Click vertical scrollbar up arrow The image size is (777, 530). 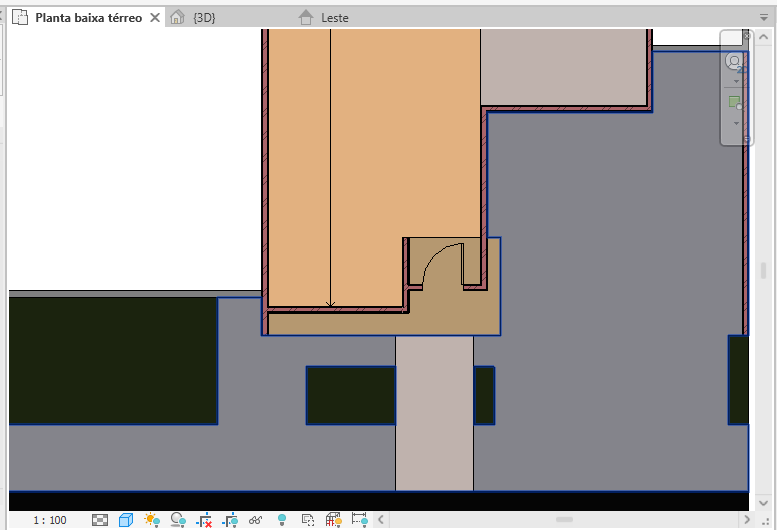(x=764, y=37)
